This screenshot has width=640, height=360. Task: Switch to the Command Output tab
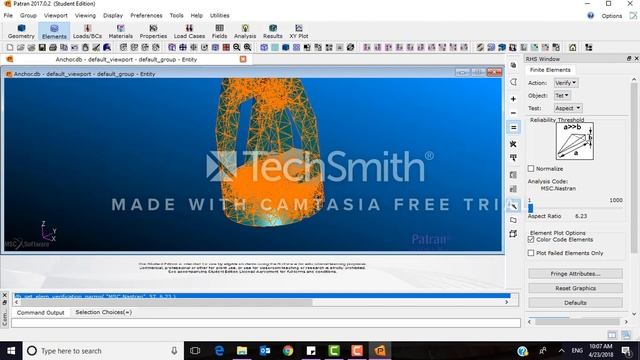click(x=40, y=312)
